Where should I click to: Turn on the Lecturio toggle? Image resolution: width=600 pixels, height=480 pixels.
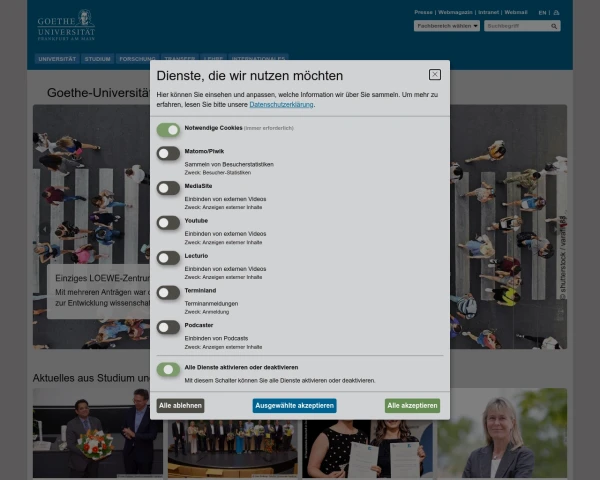[x=168, y=258]
